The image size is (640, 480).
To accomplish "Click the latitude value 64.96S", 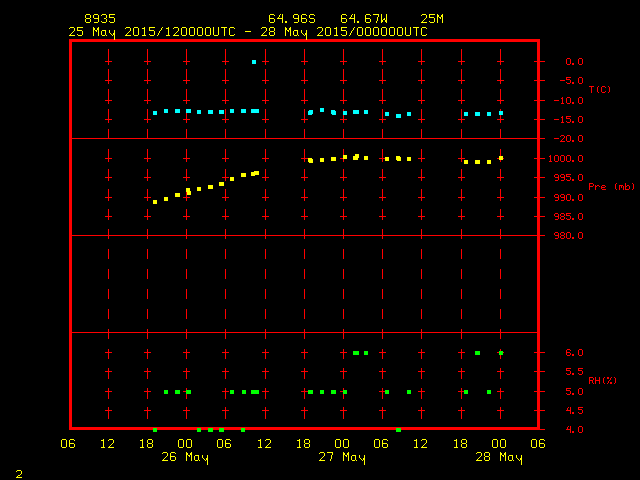I will pos(291,19).
